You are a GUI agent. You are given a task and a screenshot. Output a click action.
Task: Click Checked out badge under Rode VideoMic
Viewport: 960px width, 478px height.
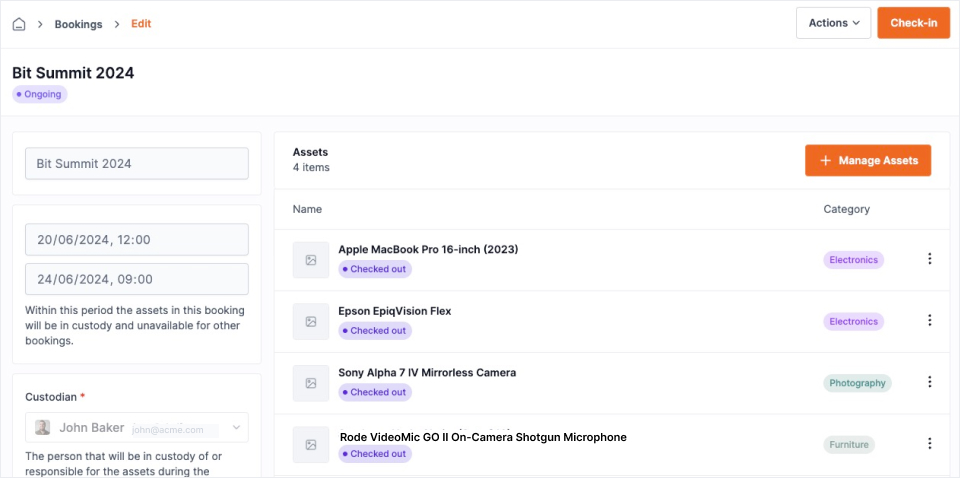(x=375, y=454)
